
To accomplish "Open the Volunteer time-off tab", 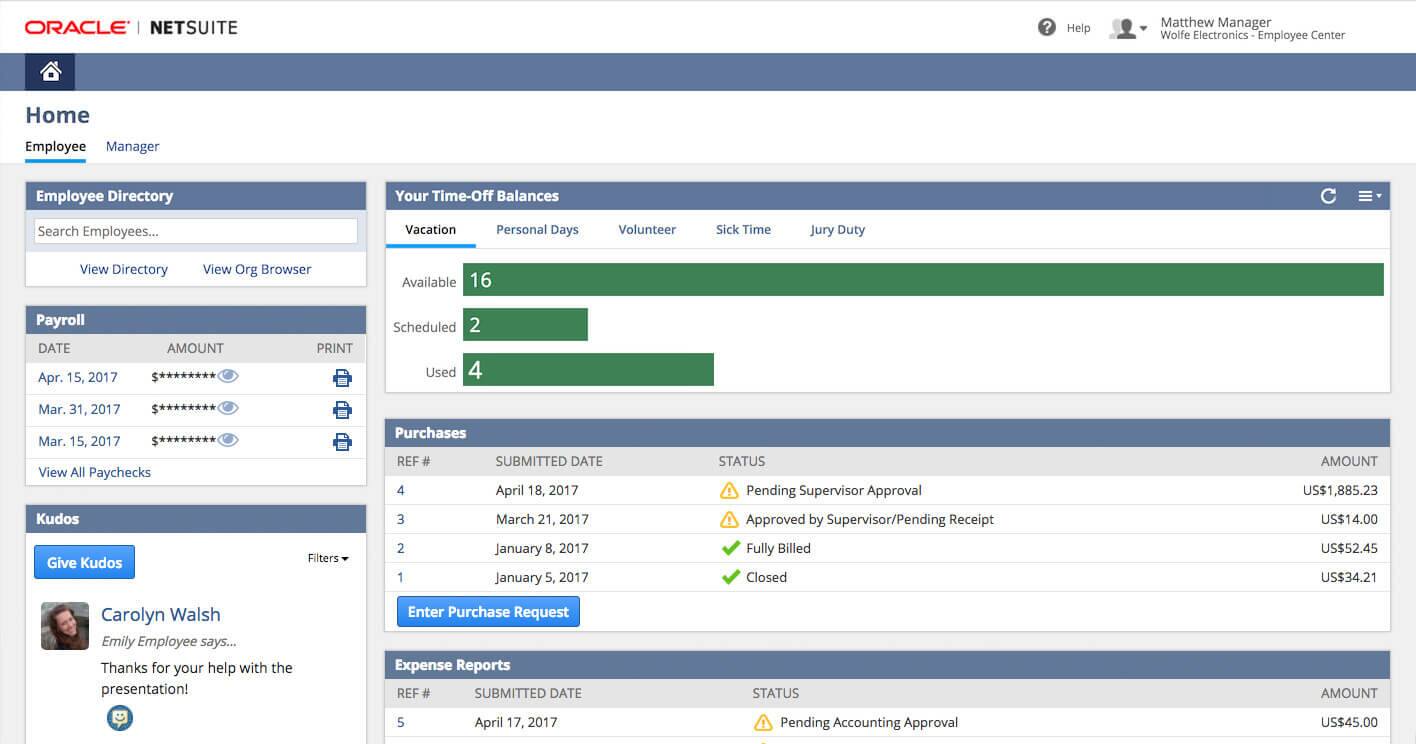I will pyautogui.click(x=647, y=229).
